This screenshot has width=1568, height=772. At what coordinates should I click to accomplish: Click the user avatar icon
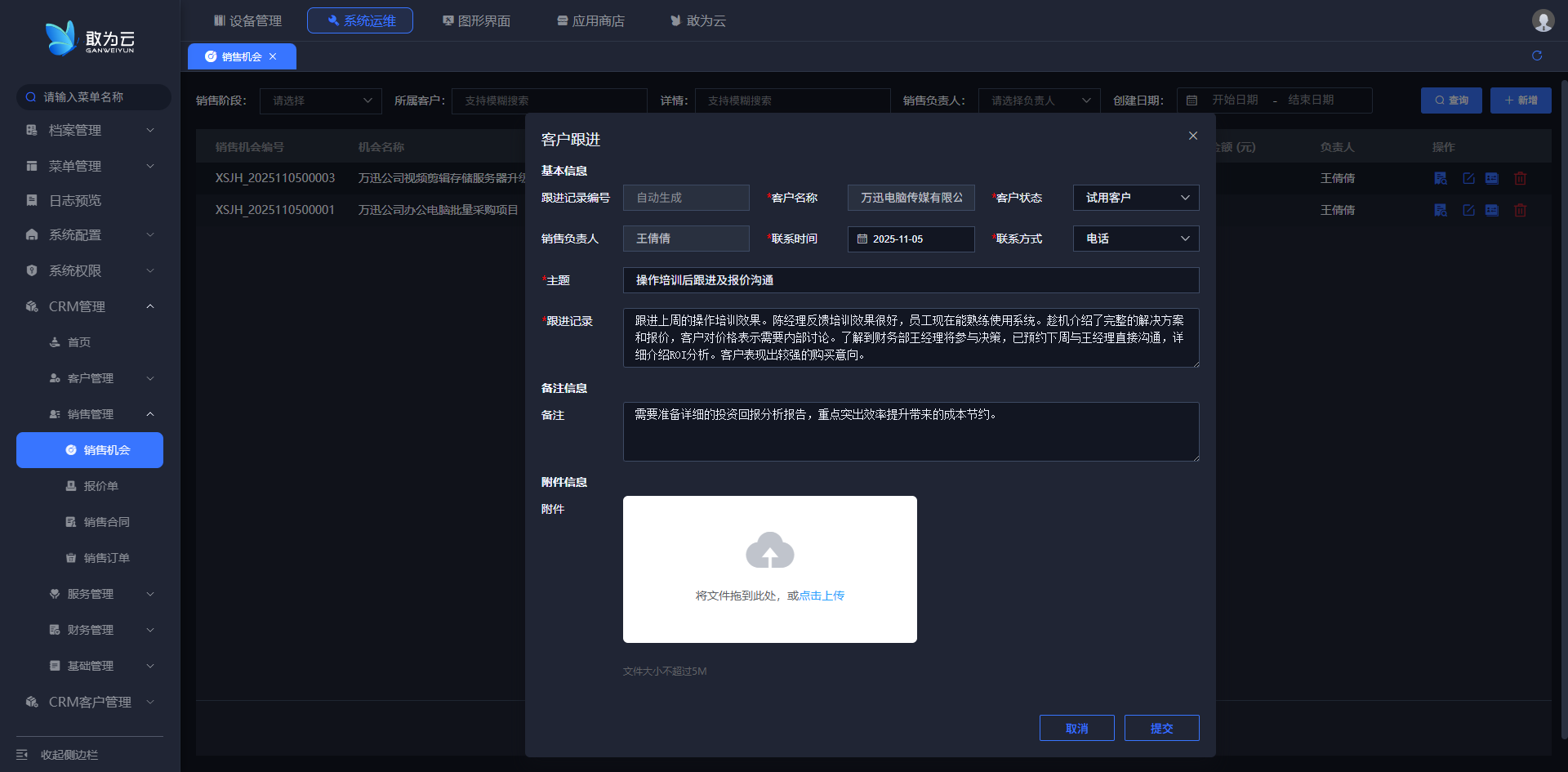coord(1542,20)
